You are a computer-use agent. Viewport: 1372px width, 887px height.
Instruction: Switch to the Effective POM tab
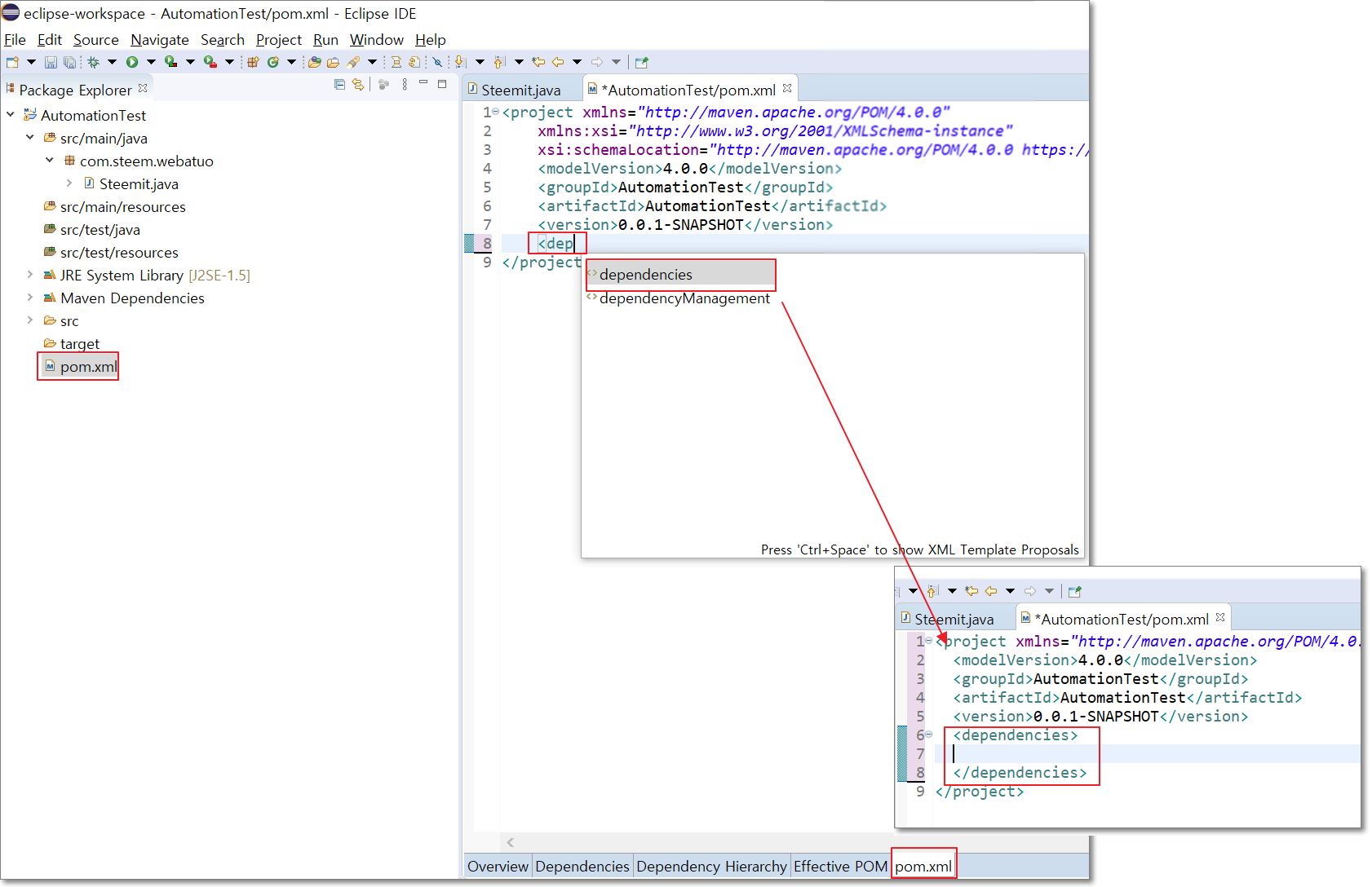840,866
